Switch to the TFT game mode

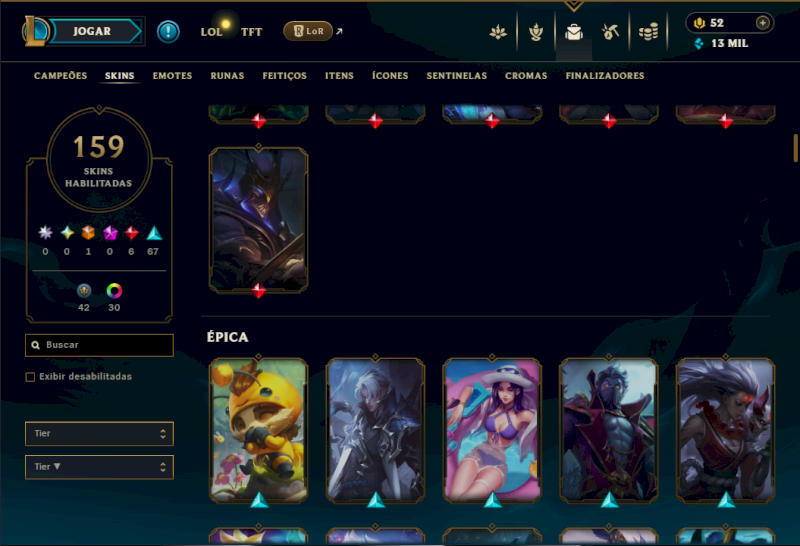(252, 32)
